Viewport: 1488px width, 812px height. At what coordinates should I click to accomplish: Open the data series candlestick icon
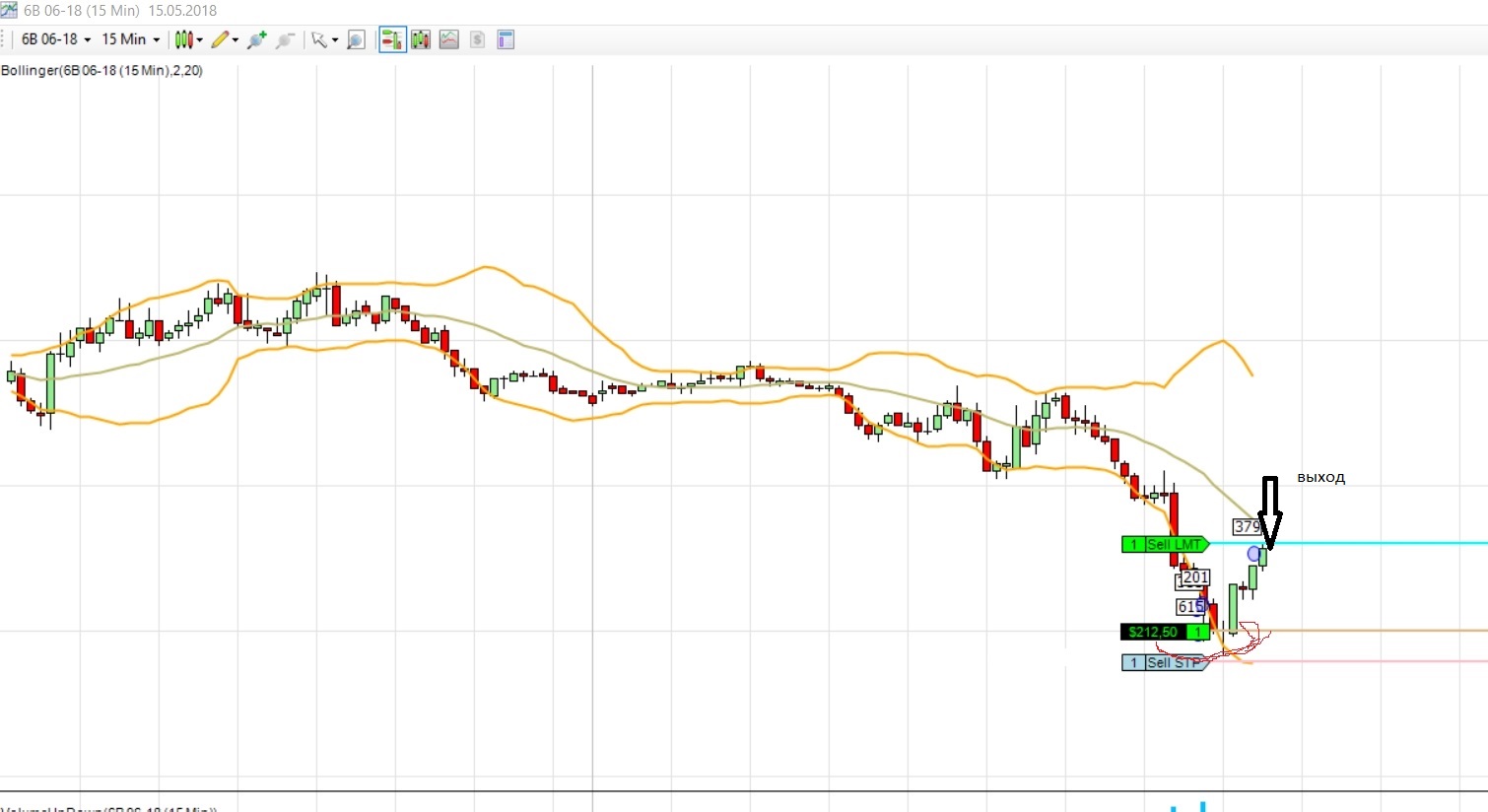[x=421, y=39]
